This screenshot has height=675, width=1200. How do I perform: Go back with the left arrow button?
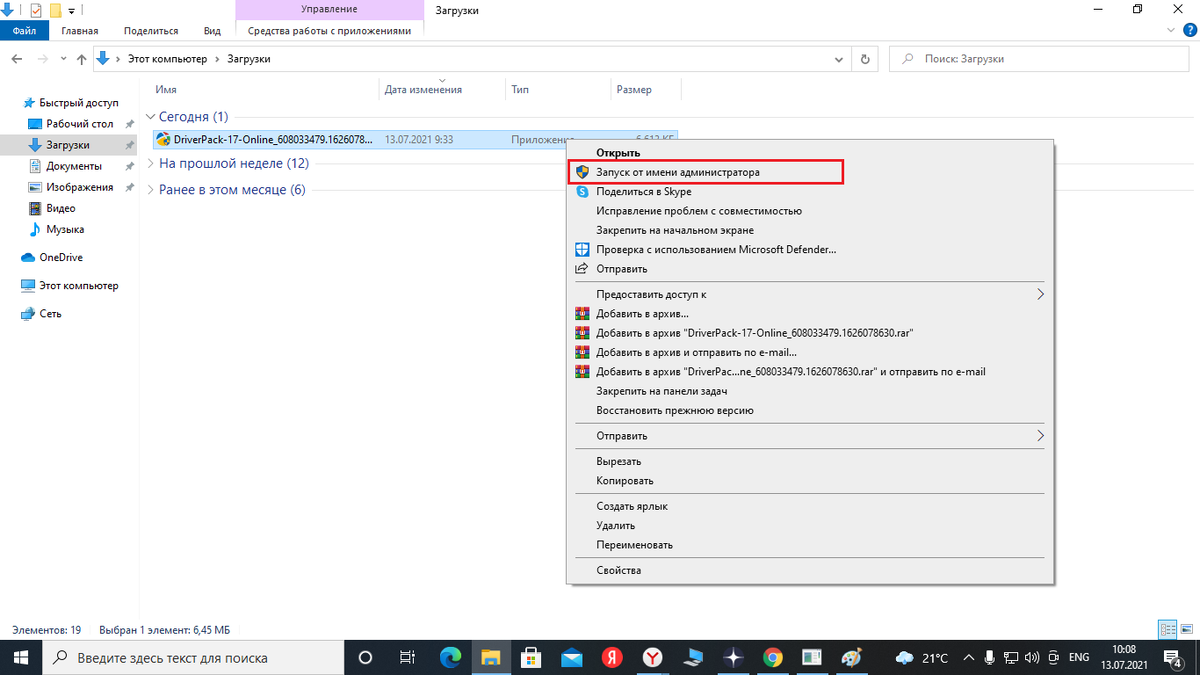pos(17,59)
